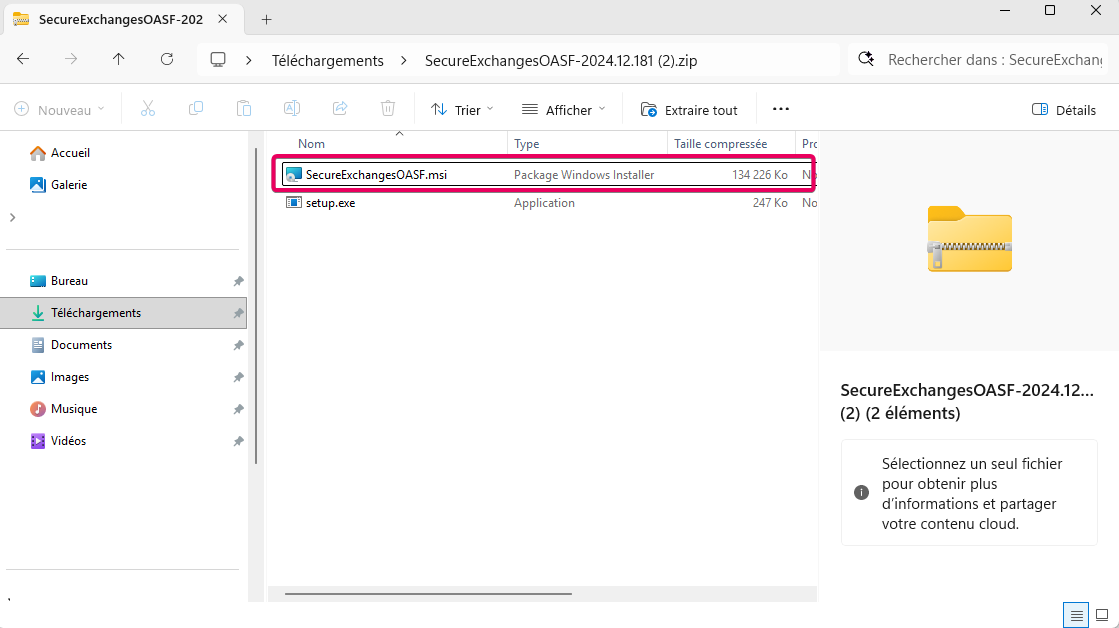Expand chevron after Téléchargements in address bar

coord(404,61)
